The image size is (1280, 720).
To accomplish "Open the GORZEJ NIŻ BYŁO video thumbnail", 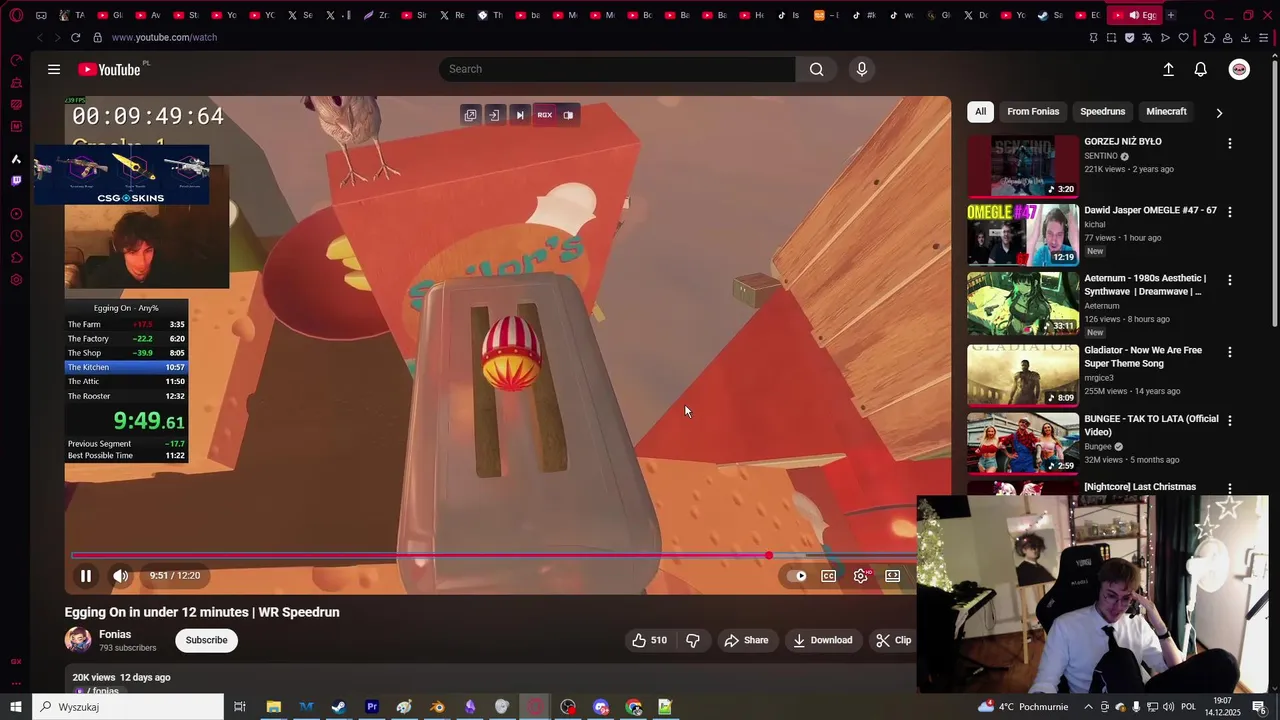I will [x=1023, y=166].
